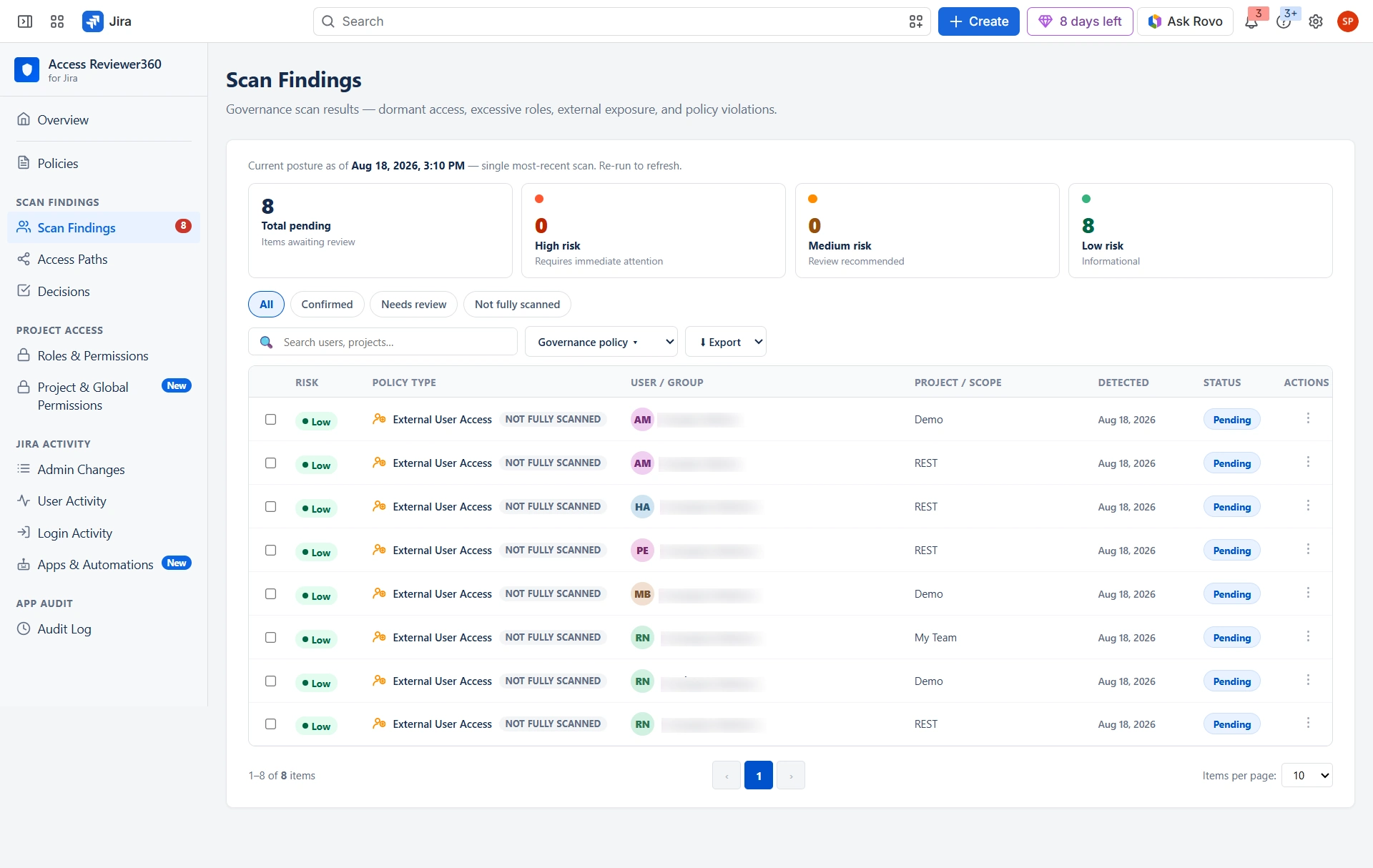The image size is (1373, 868).
Task: Click the search field apps icon
Action: pos(916,21)
